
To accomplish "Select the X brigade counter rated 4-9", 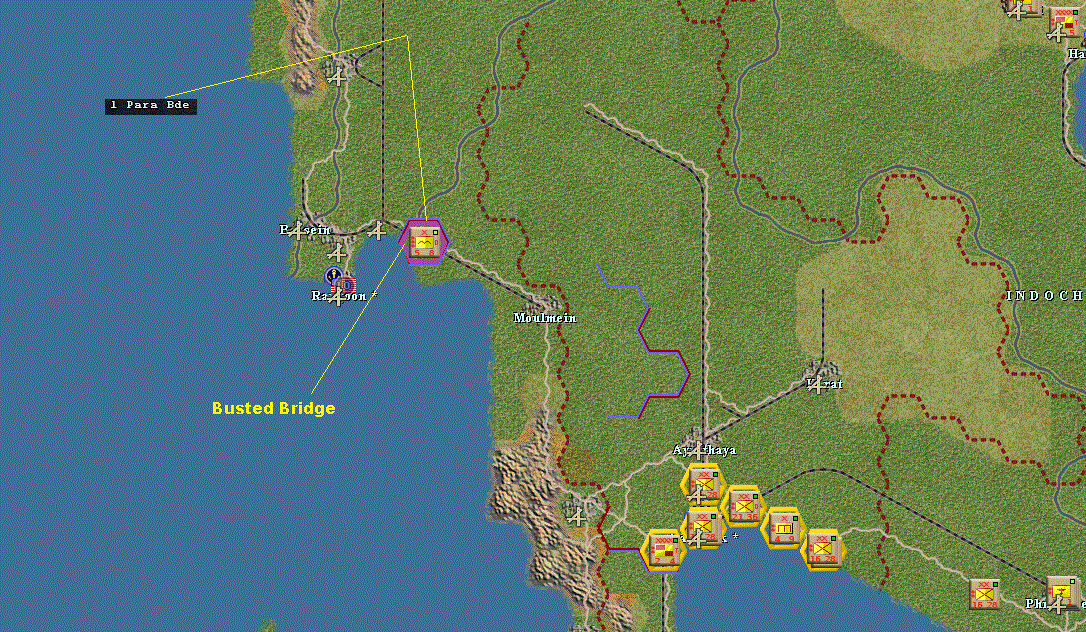I will coord(783,527).
